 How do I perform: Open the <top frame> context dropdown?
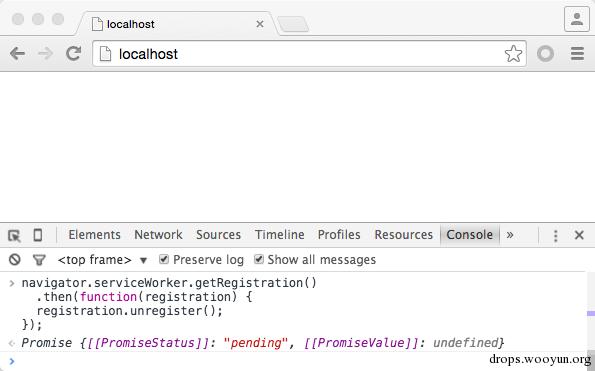(x=102, y=260)
